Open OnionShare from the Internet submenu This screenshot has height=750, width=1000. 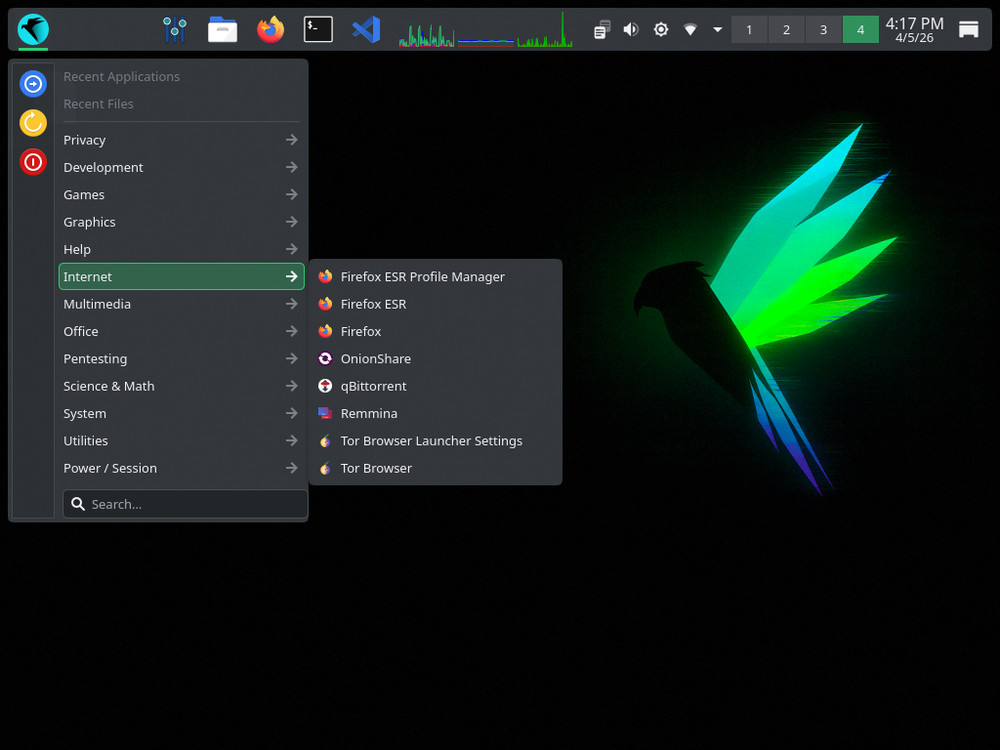click(375, 358)
